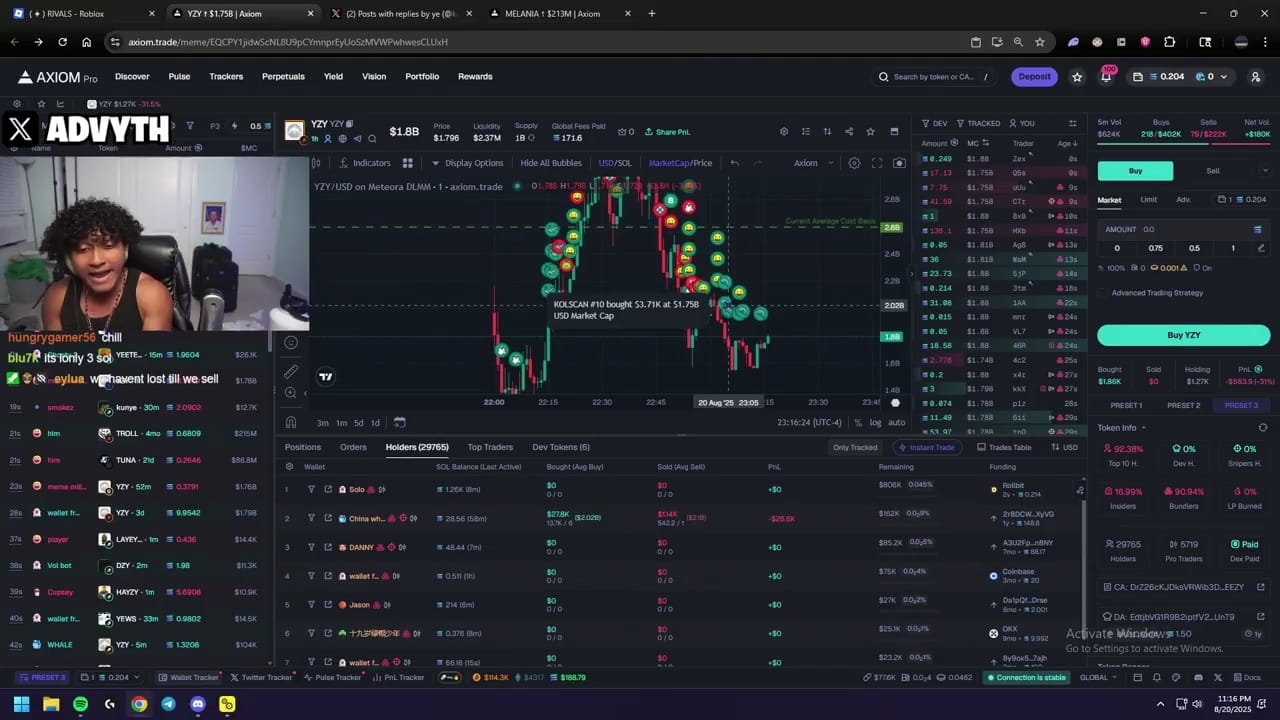1280x720 pixels.
Task: Toggle Instant Trade mode
Action: click(x=927, y=447)
